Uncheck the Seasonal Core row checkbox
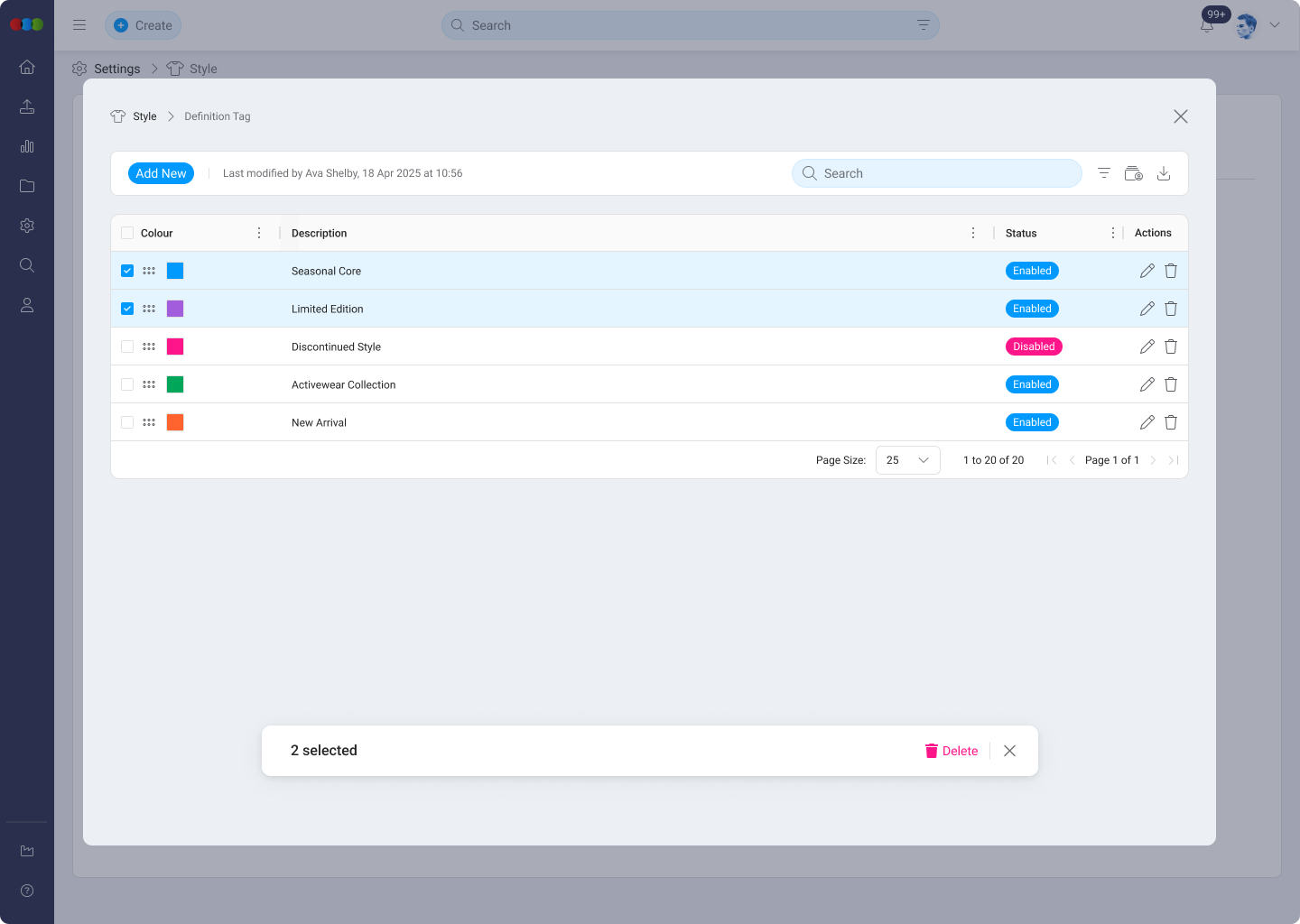The image size is (1300, 924). 127,271
